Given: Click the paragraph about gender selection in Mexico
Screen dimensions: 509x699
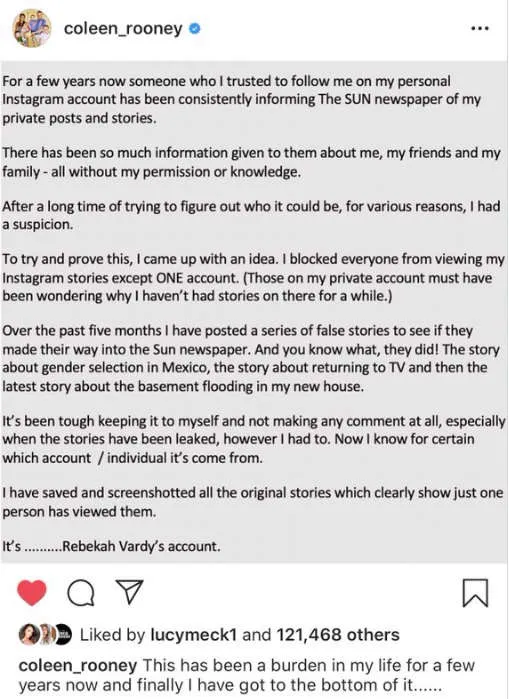Looking at the screenshot, I should tap(251, 358).
